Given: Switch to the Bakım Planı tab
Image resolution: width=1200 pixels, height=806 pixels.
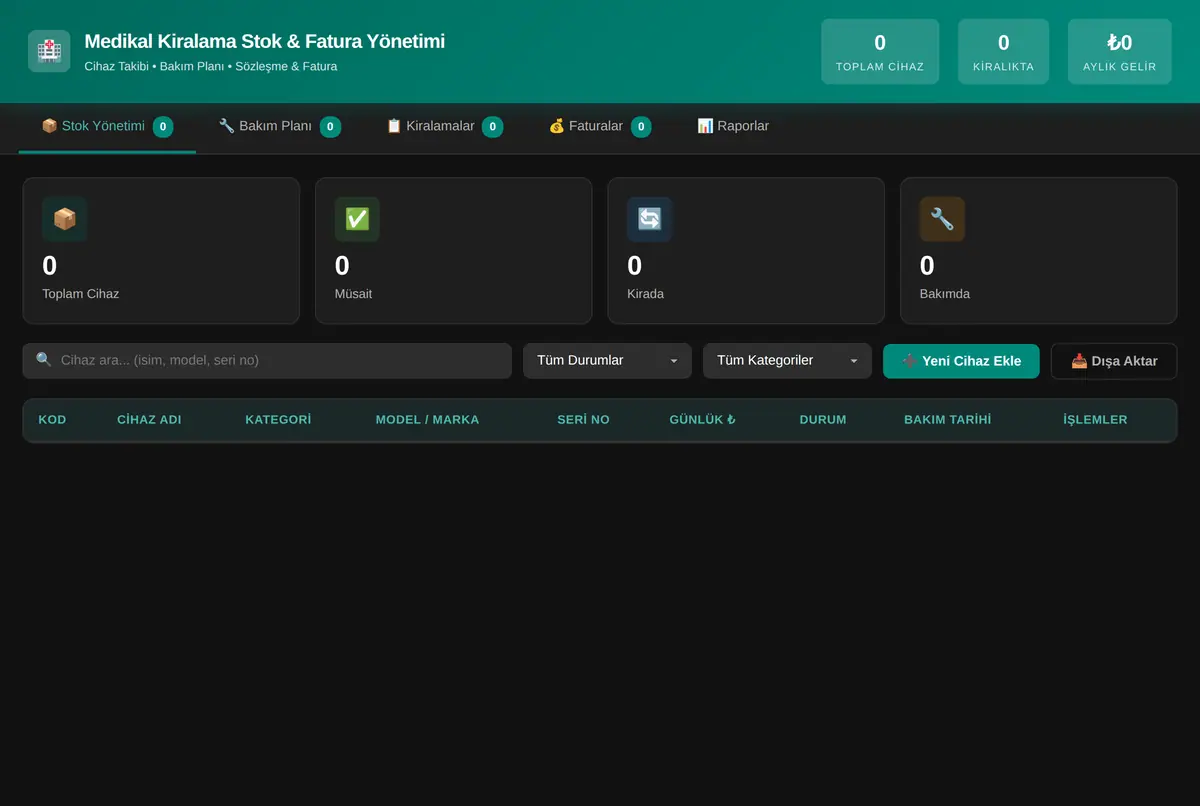Looking at the screenshot, I should pos(279,127).
